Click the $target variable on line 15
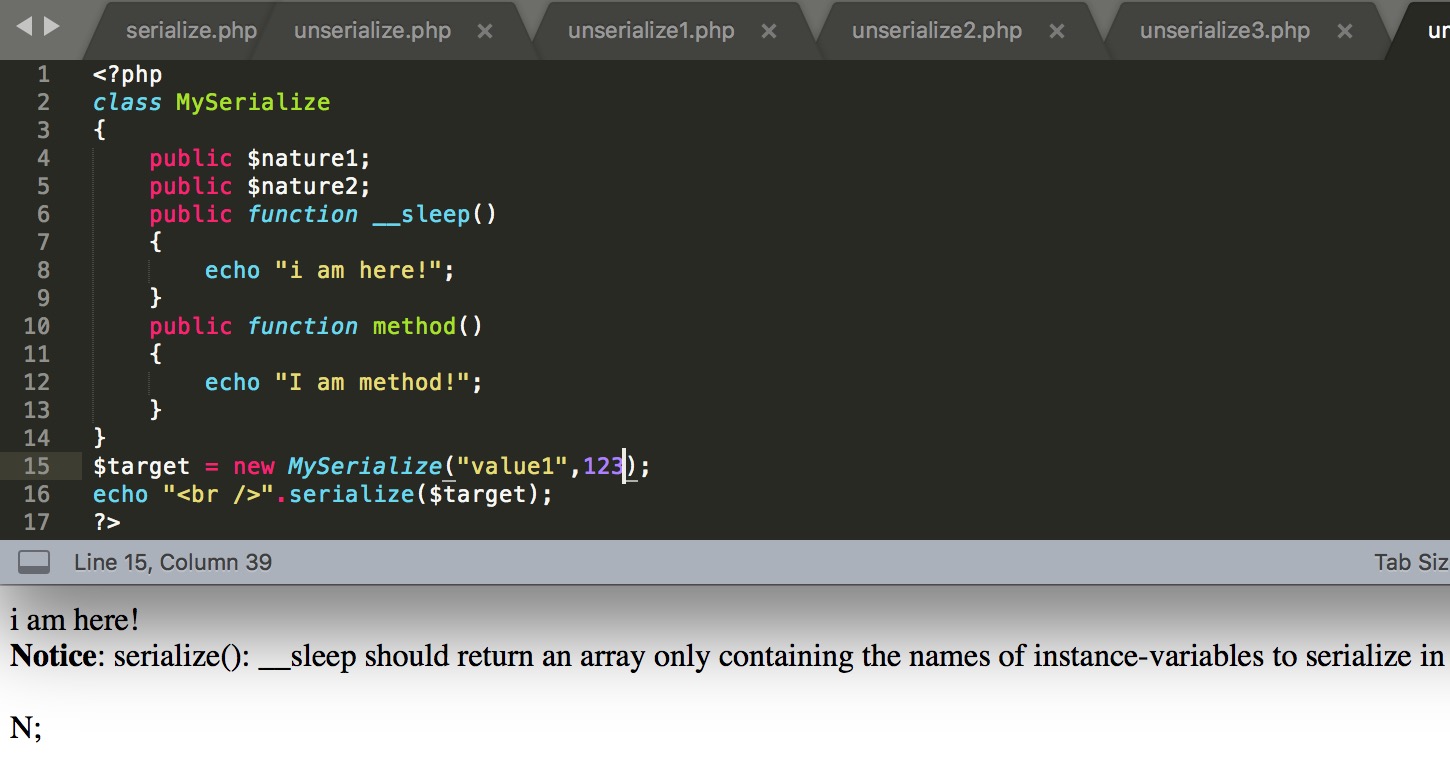Screen dimensions: 1450x760 [141, 466]
